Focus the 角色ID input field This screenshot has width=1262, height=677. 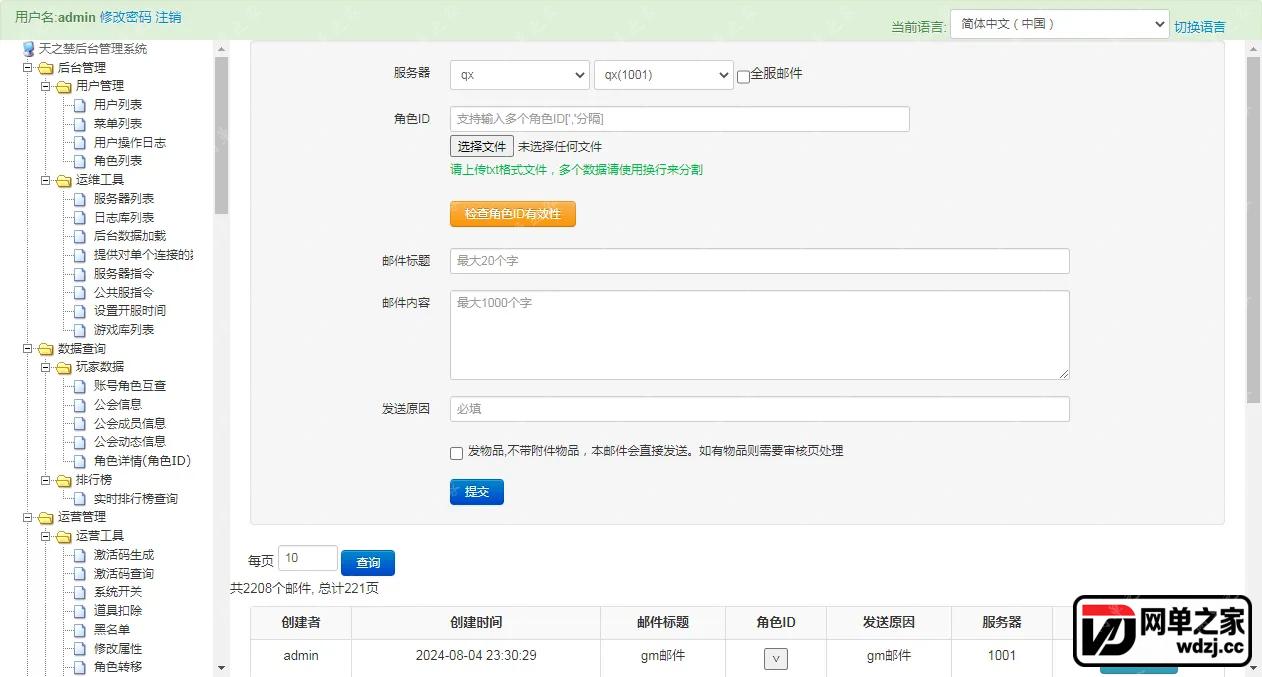(x=680, y=119)
